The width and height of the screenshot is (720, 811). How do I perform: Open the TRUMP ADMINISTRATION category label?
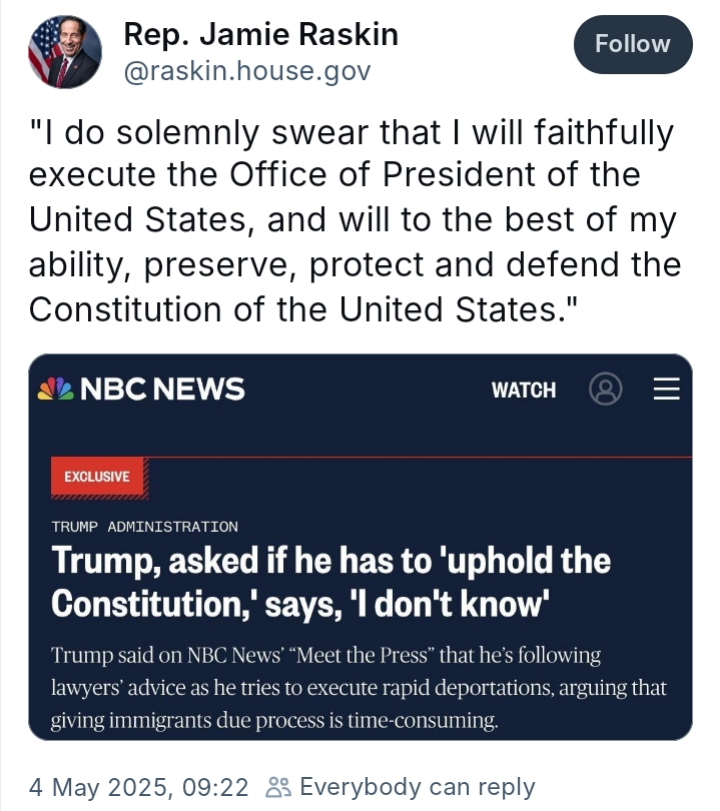tap(145, 526)
